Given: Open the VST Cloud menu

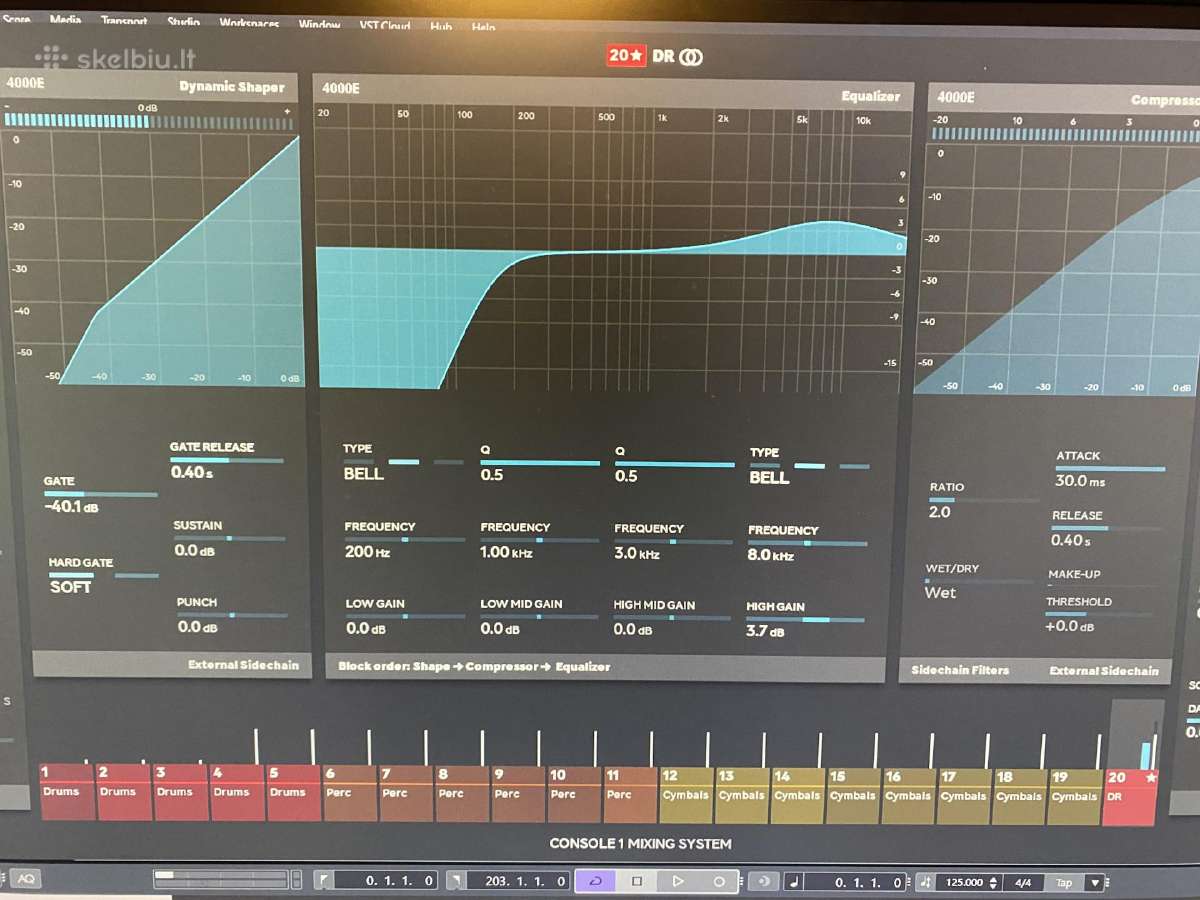Looking at the screenshot, I should coord(385,26).
